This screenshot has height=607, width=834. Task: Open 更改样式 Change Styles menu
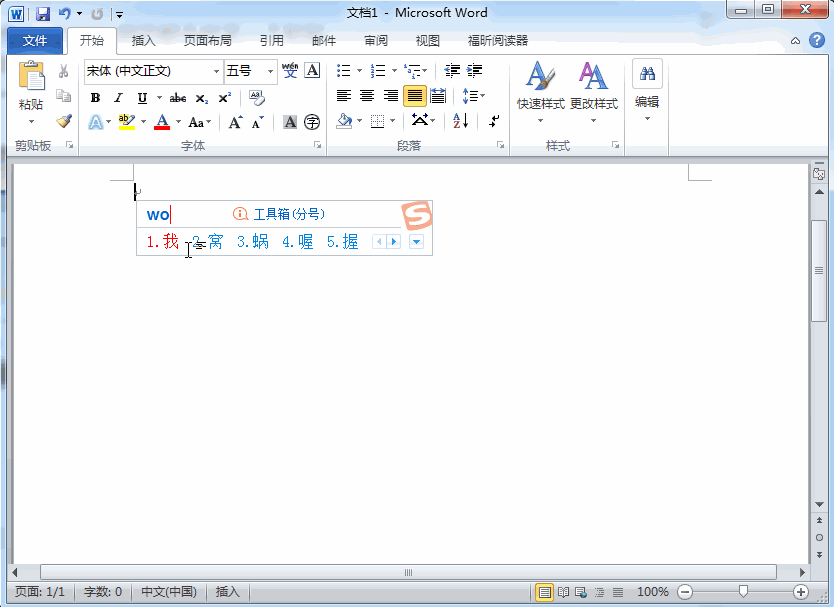[594, 92]
